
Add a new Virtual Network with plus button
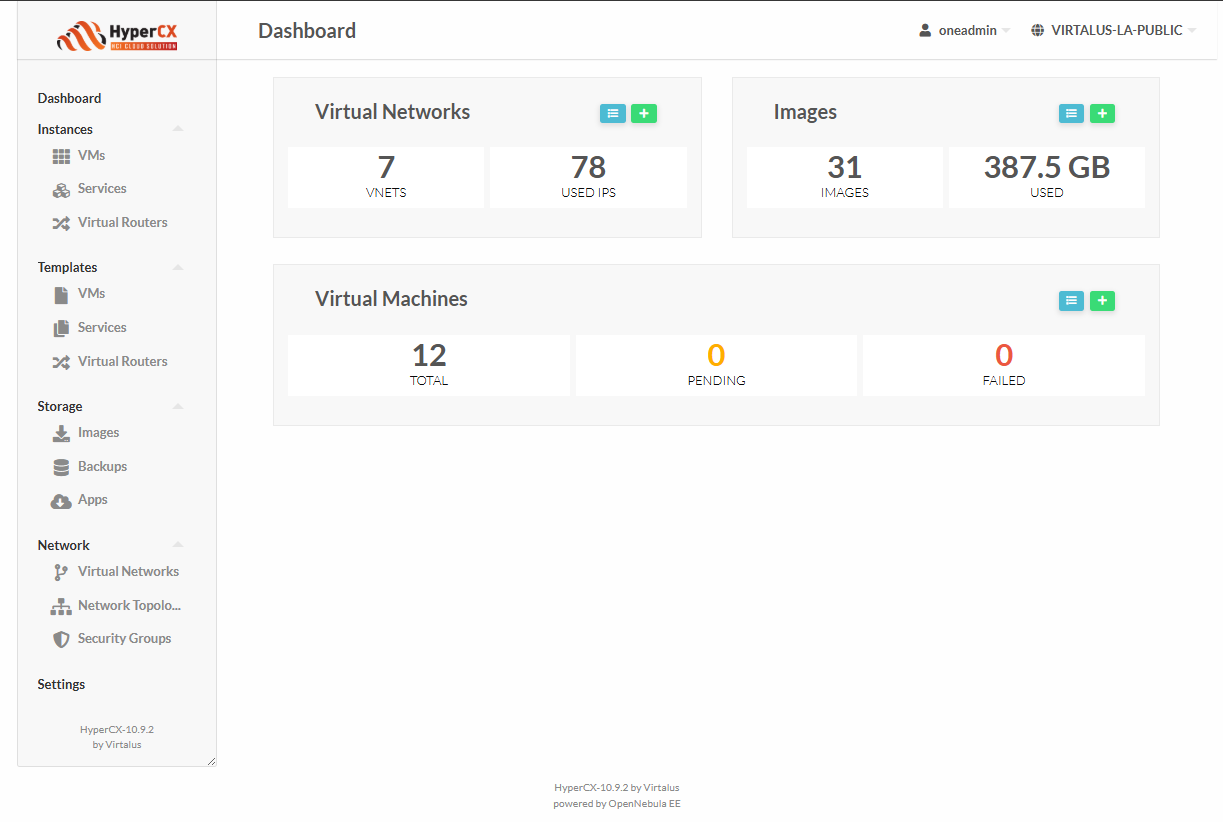(x=644, y=114)
